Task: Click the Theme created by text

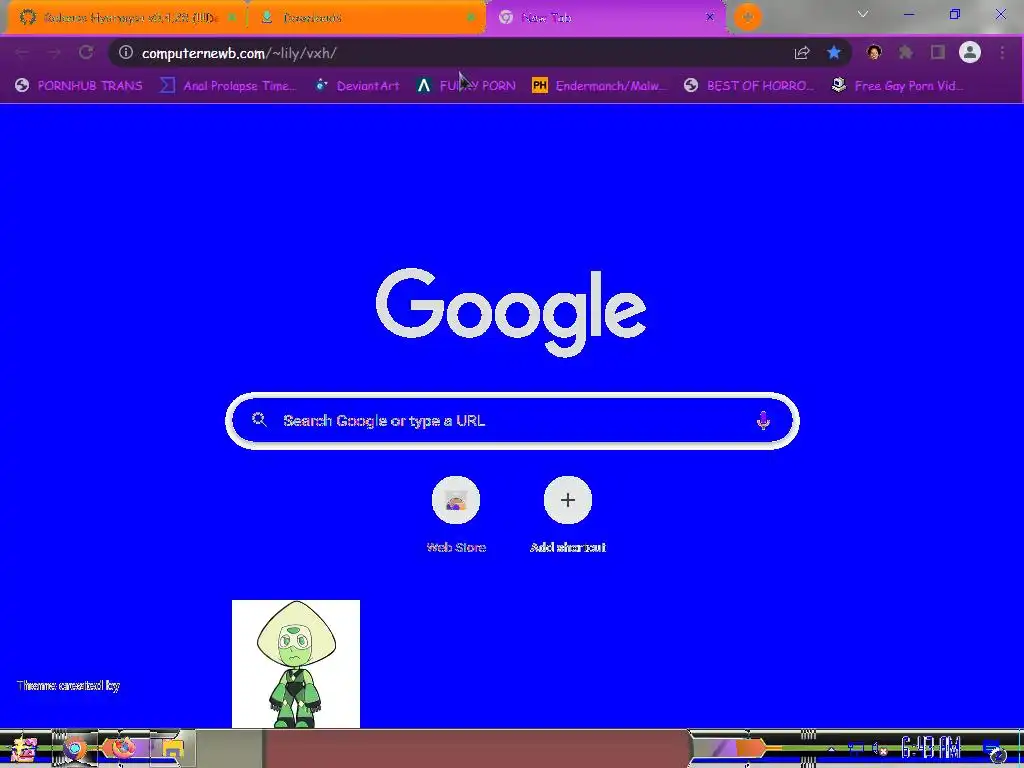Action: (x=68, y=686)
